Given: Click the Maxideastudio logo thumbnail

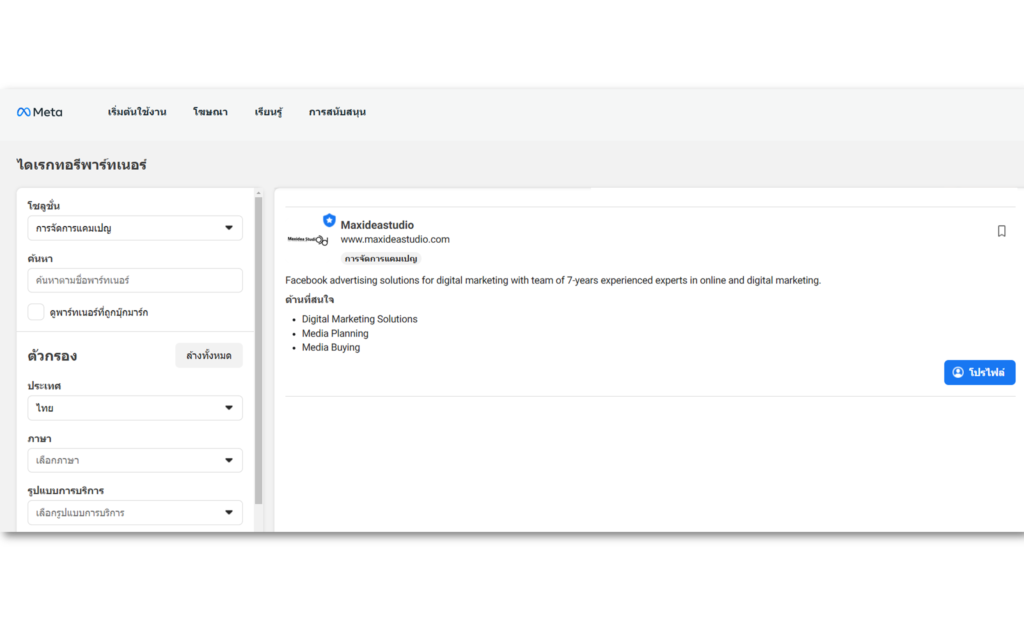Looking at the screenshot, I should [x=307, y=239].
